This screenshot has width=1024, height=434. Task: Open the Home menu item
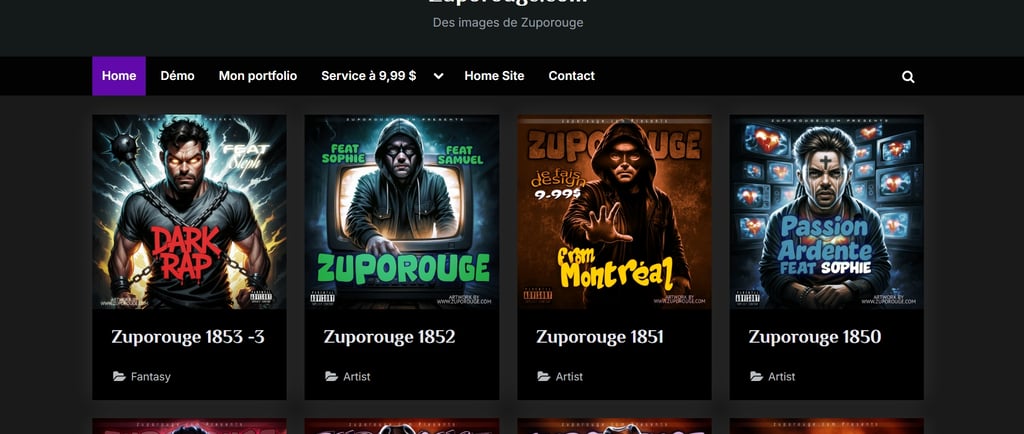(x=119, y=76)
